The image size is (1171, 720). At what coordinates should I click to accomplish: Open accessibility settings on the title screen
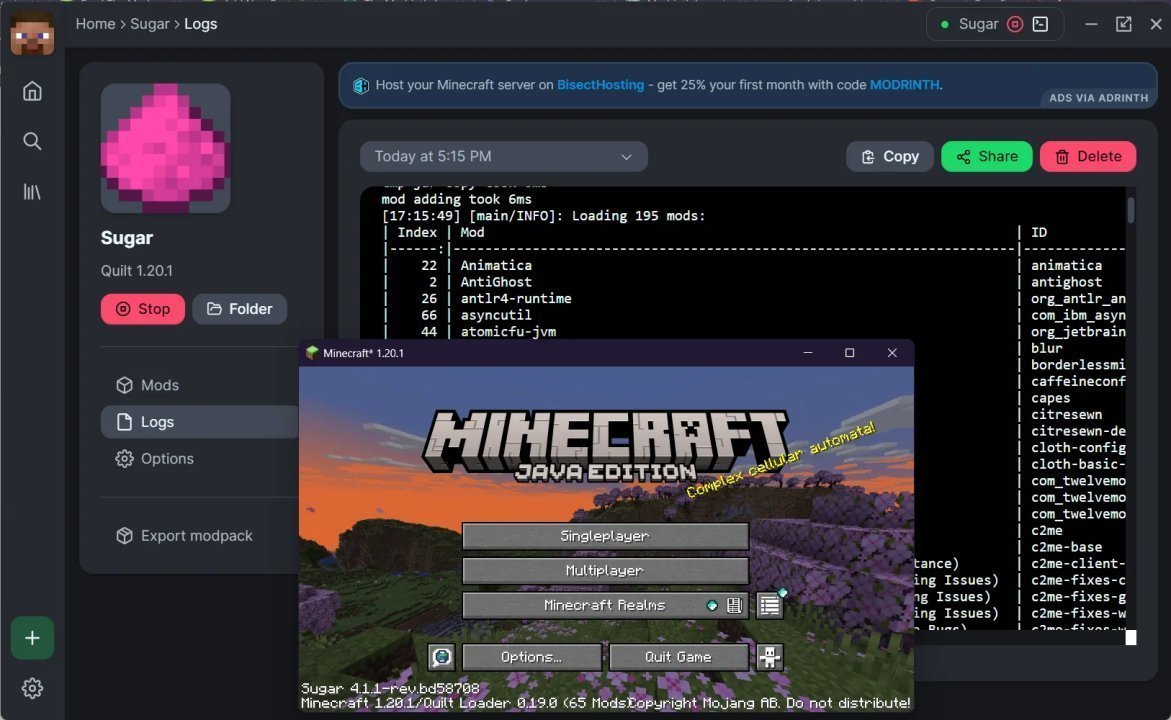point(768,657)
